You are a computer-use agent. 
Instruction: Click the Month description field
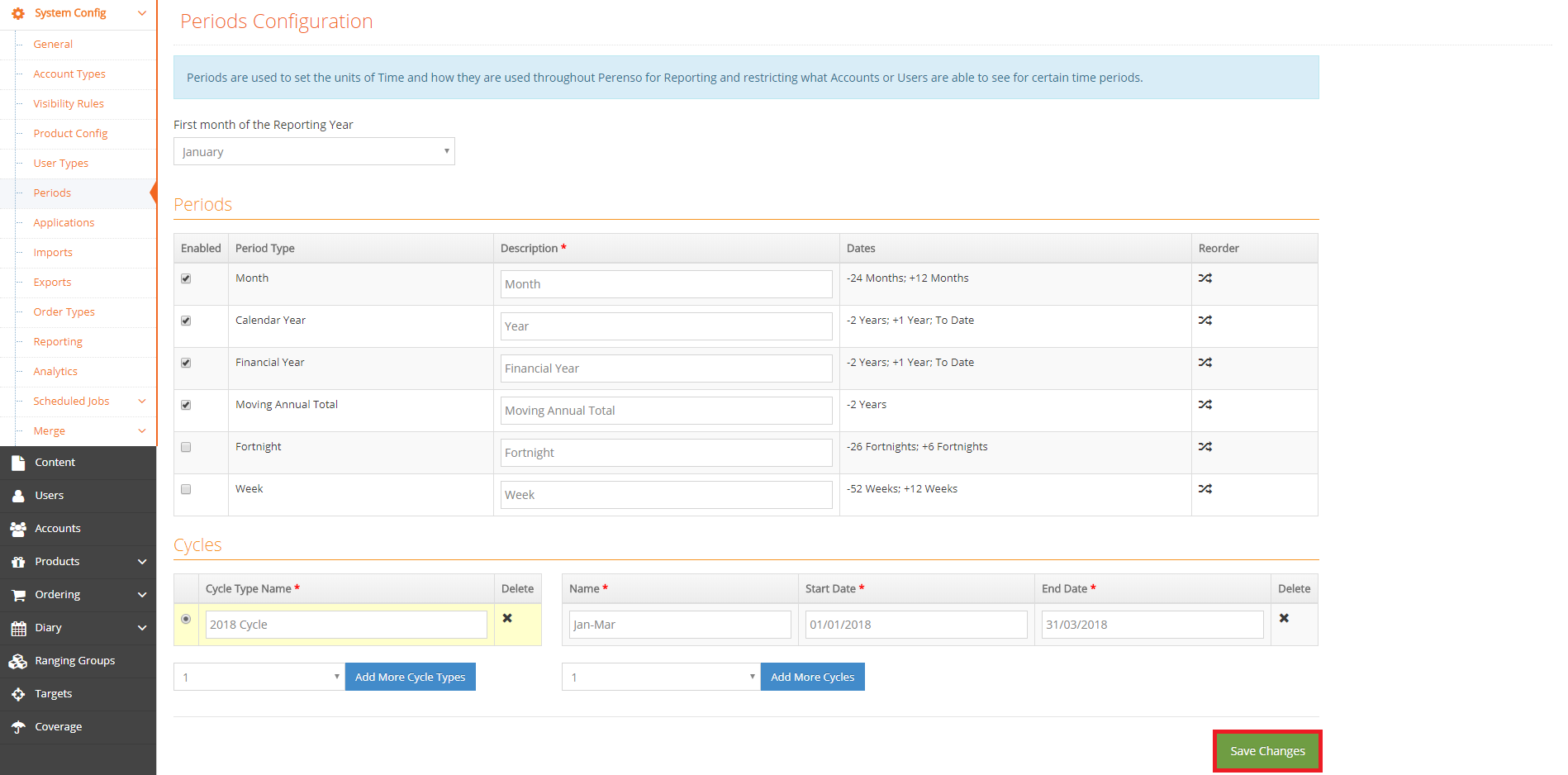[666, 284]
